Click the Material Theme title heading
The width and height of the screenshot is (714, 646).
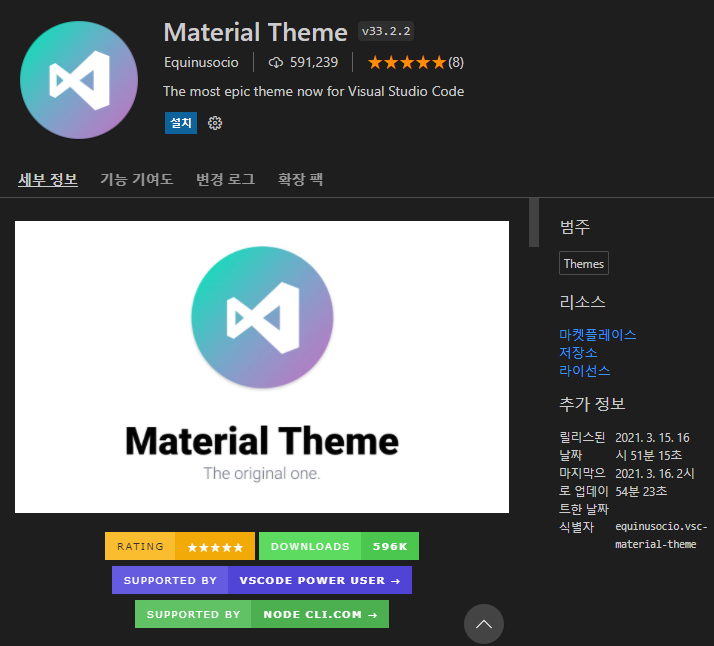(255, 32)
